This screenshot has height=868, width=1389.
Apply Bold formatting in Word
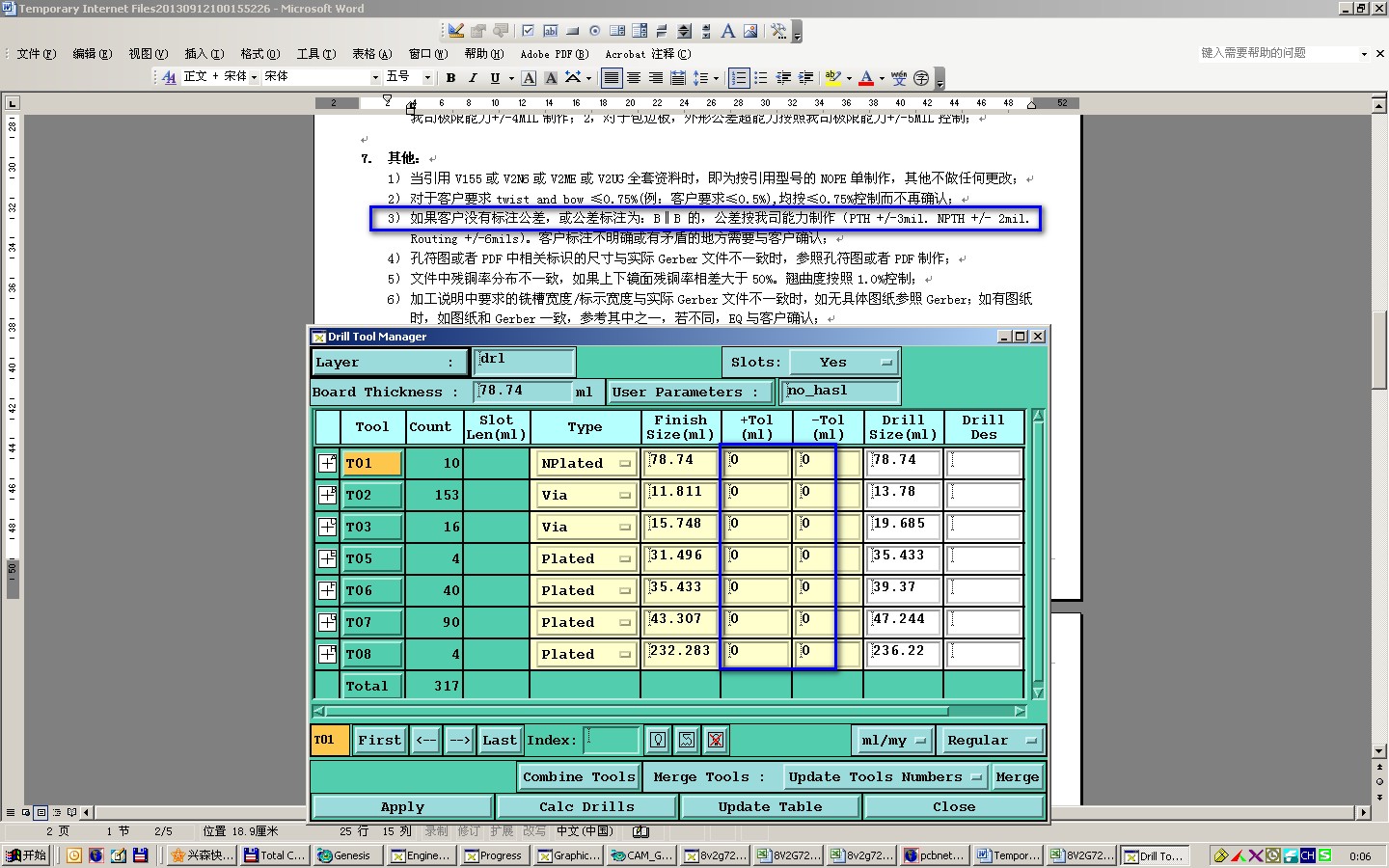pos(450,77)
